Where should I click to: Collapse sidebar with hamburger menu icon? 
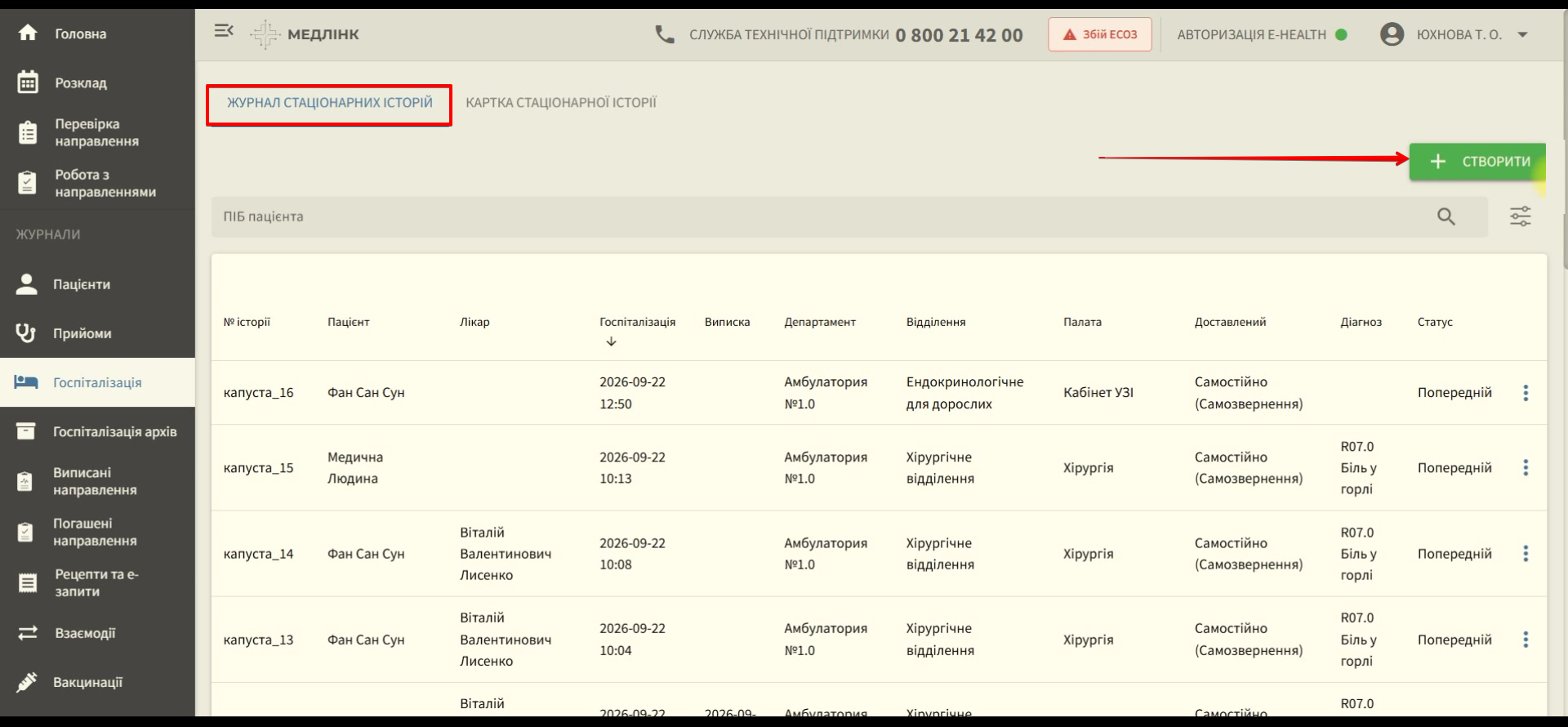click(224, 31)
